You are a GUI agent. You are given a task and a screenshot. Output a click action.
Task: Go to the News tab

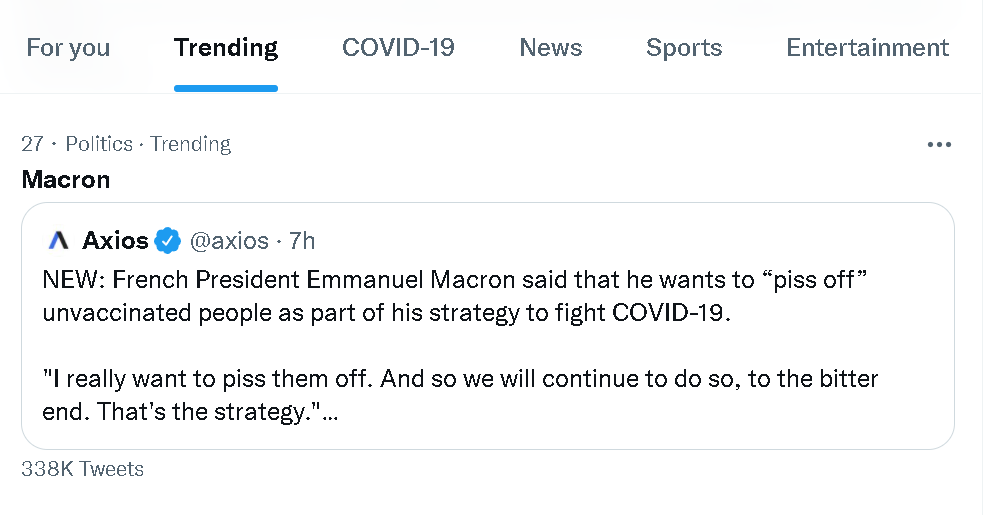coord(550,48)
